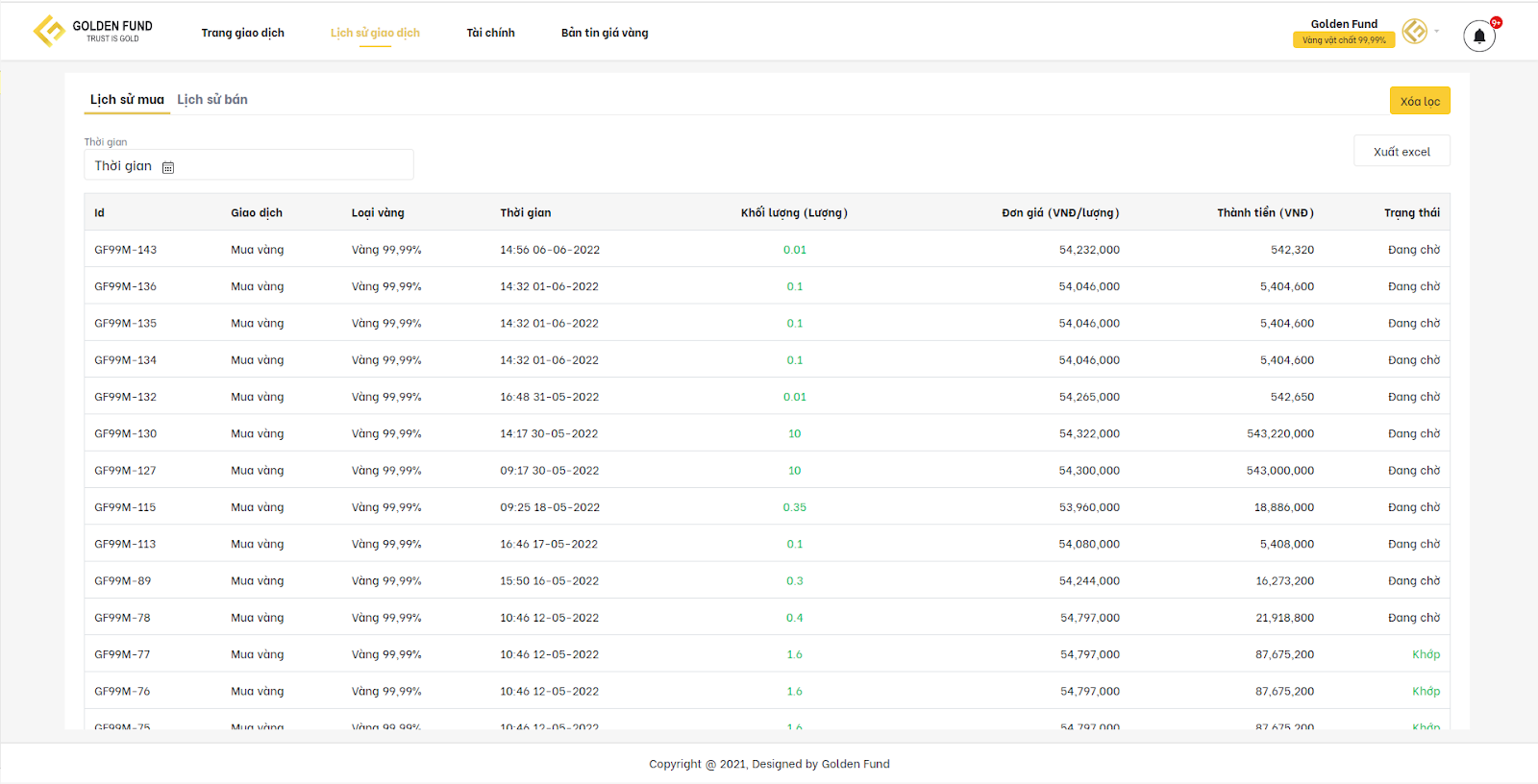Click the unit price 54,265,000
Viewport: 1538px width, 784px height.
click(x=1089, y=397)
